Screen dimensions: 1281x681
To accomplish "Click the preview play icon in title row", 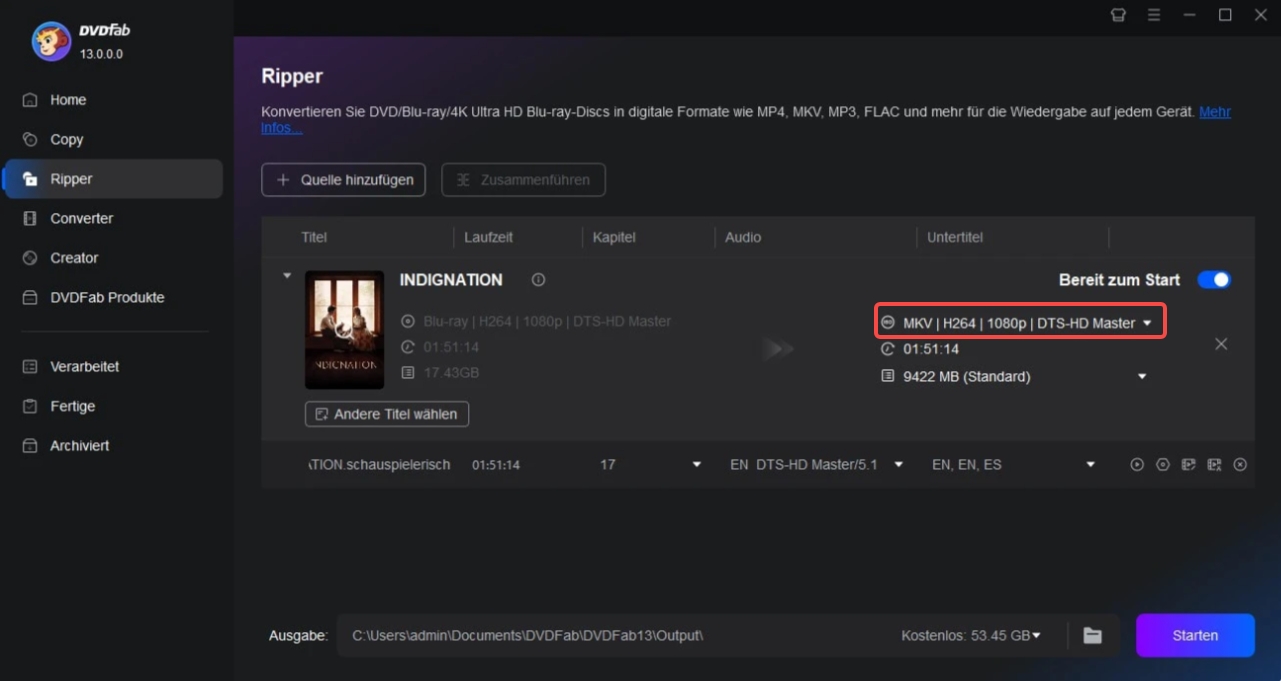I will pyautogui.click(x=1137, y=465).
